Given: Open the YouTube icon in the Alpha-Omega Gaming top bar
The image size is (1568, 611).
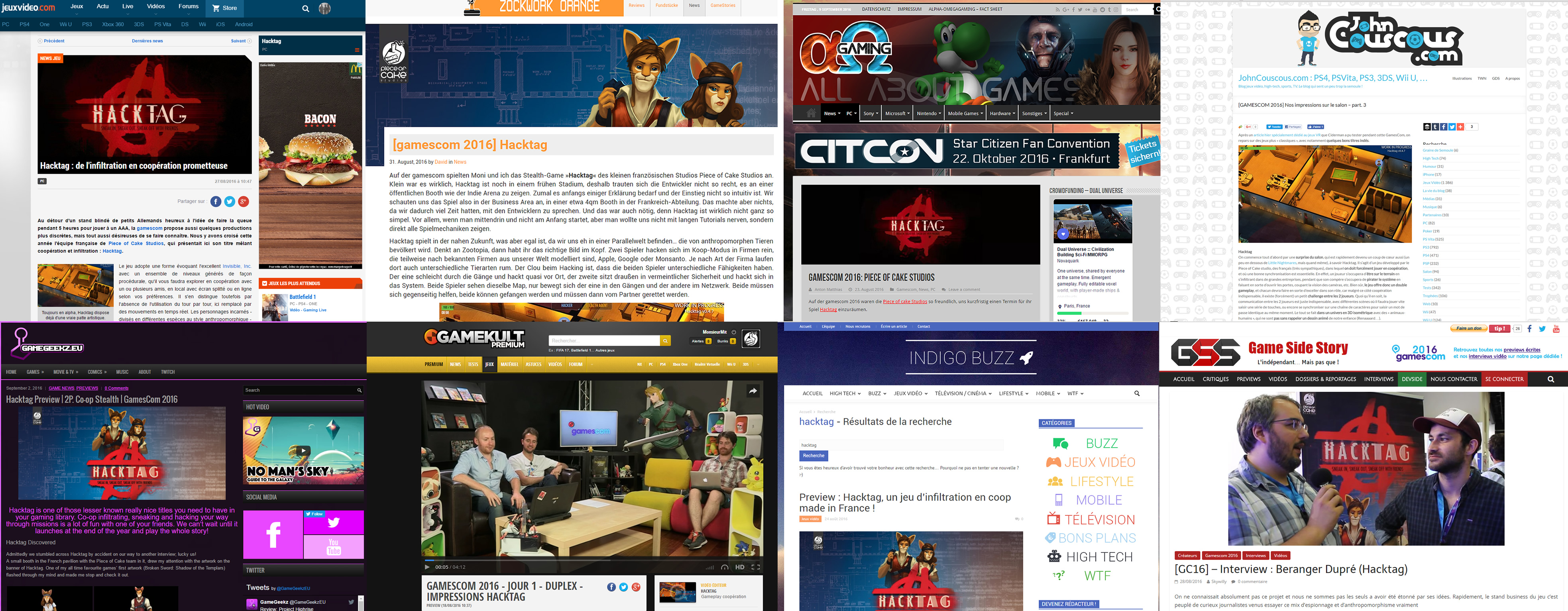Looking at the screenshot, I should pos(1095,10).
